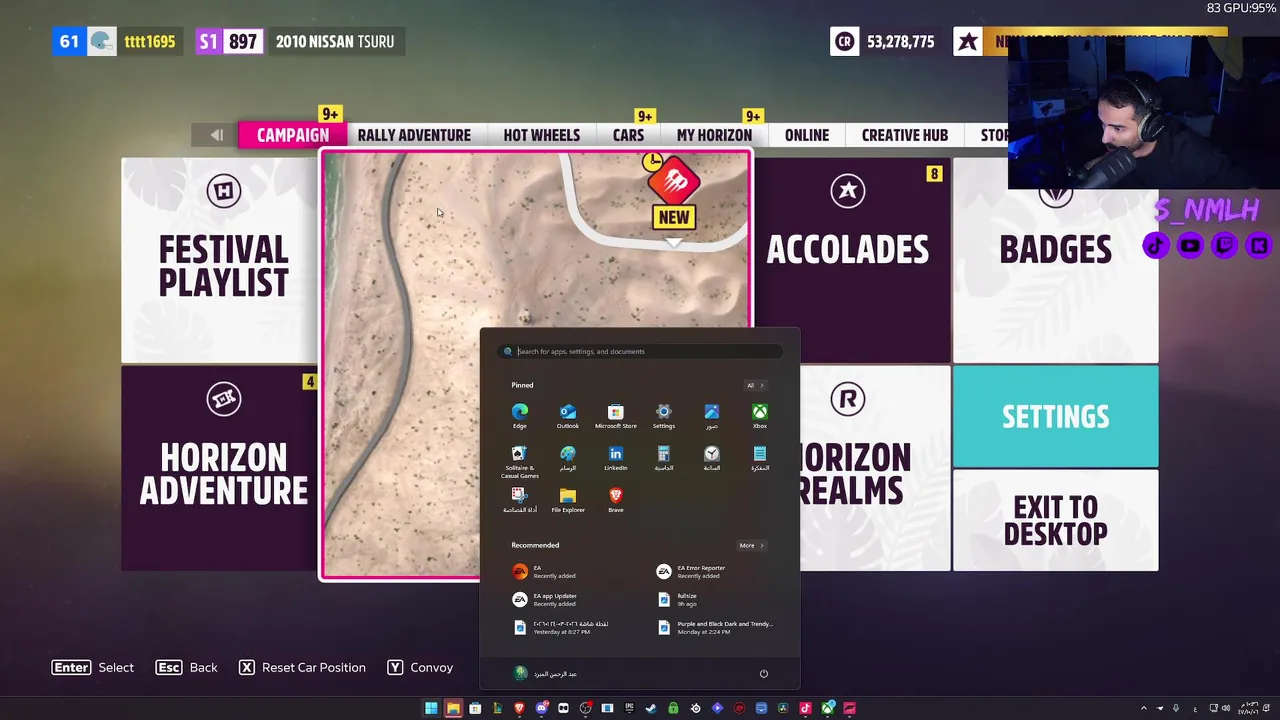Open the game Settings tile

(1055, 416)
